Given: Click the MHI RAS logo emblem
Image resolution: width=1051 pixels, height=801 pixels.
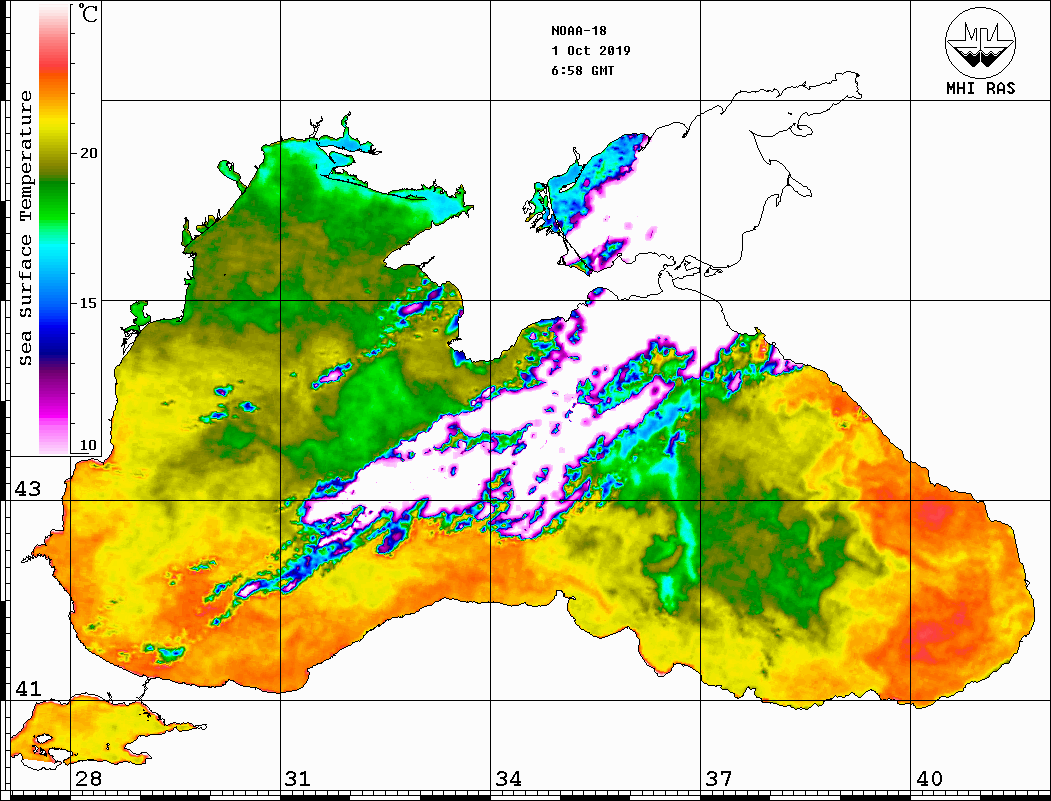Looking at the screenshot, I should pos(980,42).
